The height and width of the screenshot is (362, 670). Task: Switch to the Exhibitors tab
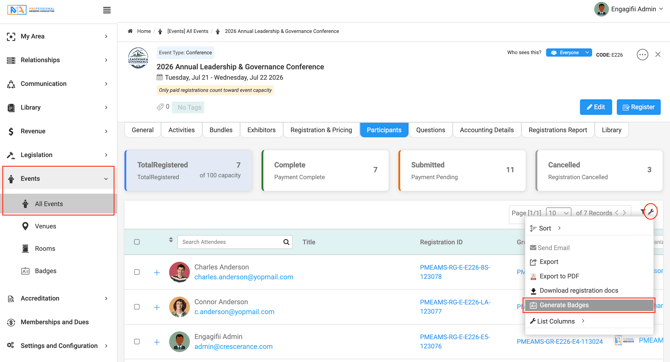(x=262, y=130)
